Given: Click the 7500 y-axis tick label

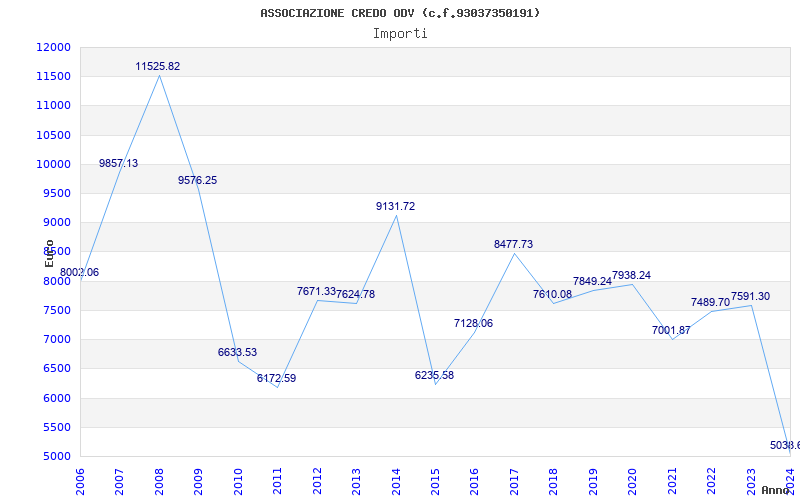Looking at the screenshot, I should tap(56, 310).
